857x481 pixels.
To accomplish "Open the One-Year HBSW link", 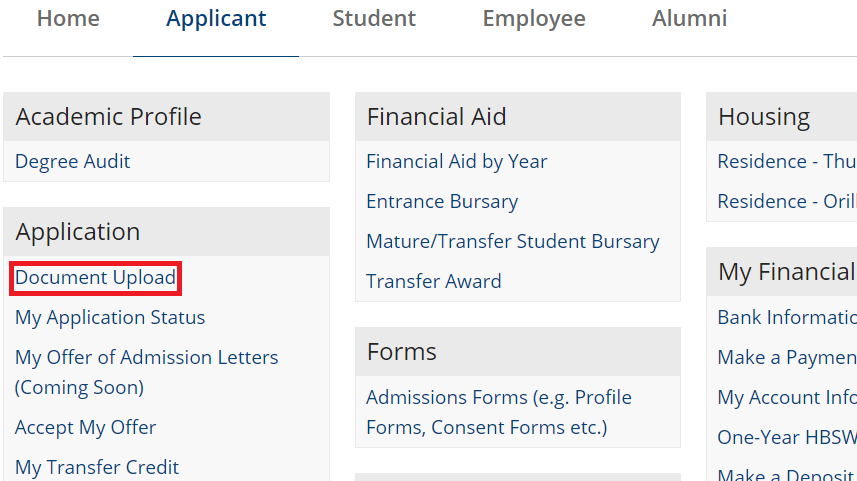I will coord(786,438).
